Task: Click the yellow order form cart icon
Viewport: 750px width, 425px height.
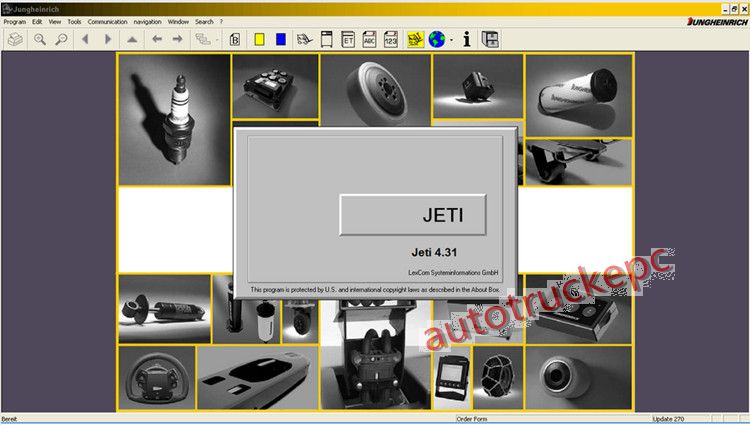Action: (415, 39)
